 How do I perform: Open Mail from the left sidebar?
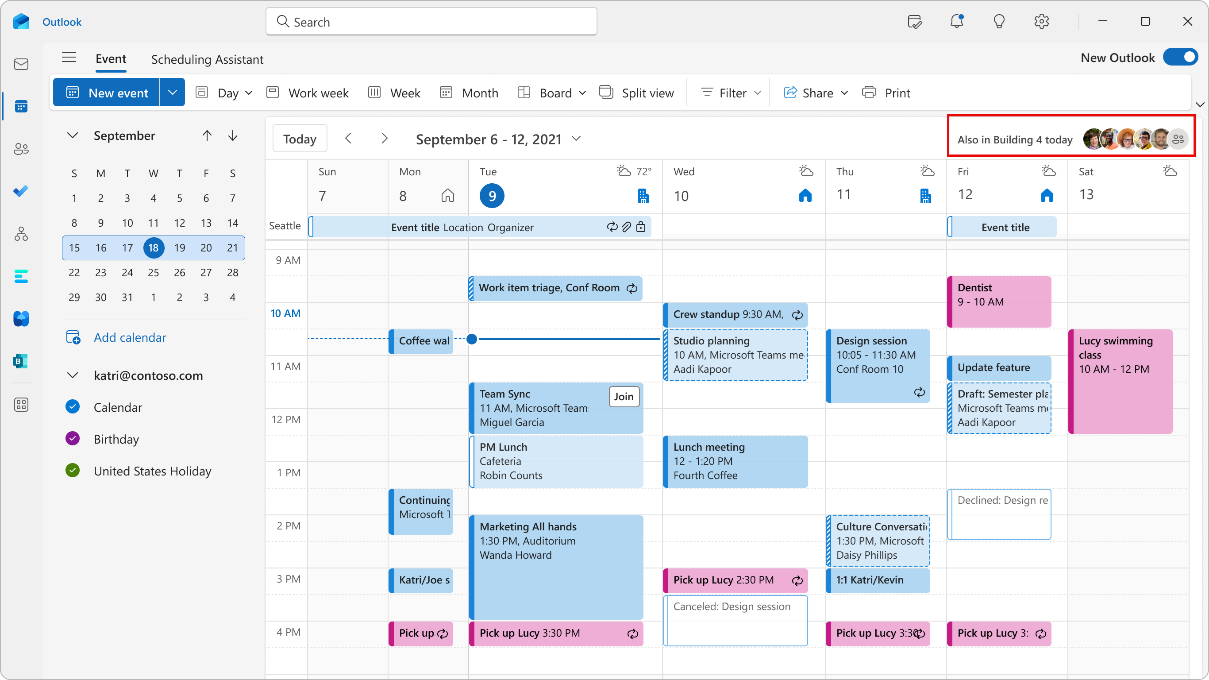21,64
